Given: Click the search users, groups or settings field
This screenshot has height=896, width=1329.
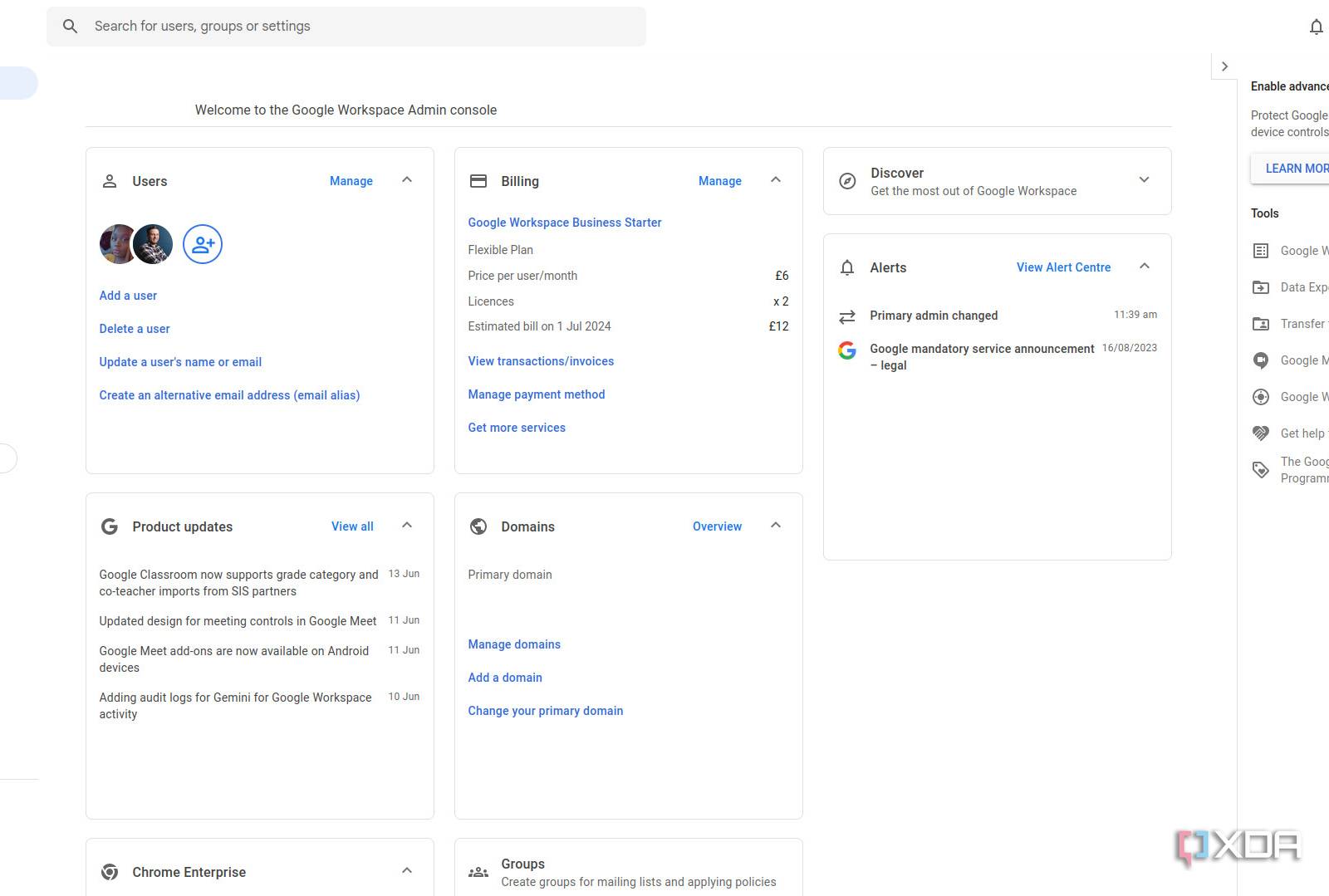Looking at the screenshot, I should click(365, 27).
